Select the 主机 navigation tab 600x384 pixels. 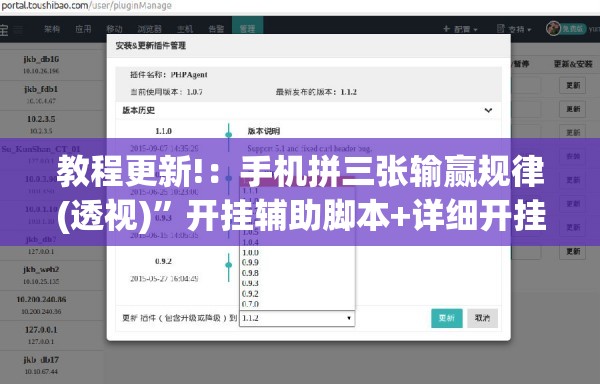click(x=185, y=29)
